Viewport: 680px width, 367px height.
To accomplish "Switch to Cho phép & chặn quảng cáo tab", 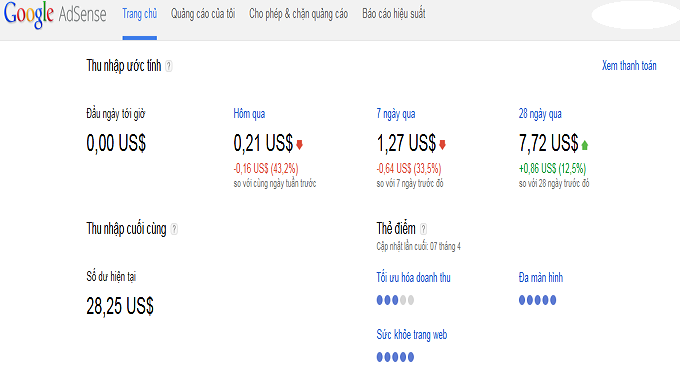I will point(298,14).
